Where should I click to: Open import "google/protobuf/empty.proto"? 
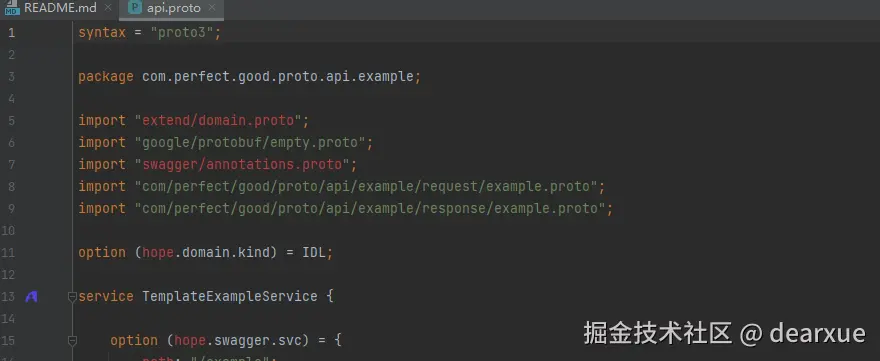coord(250,143)
